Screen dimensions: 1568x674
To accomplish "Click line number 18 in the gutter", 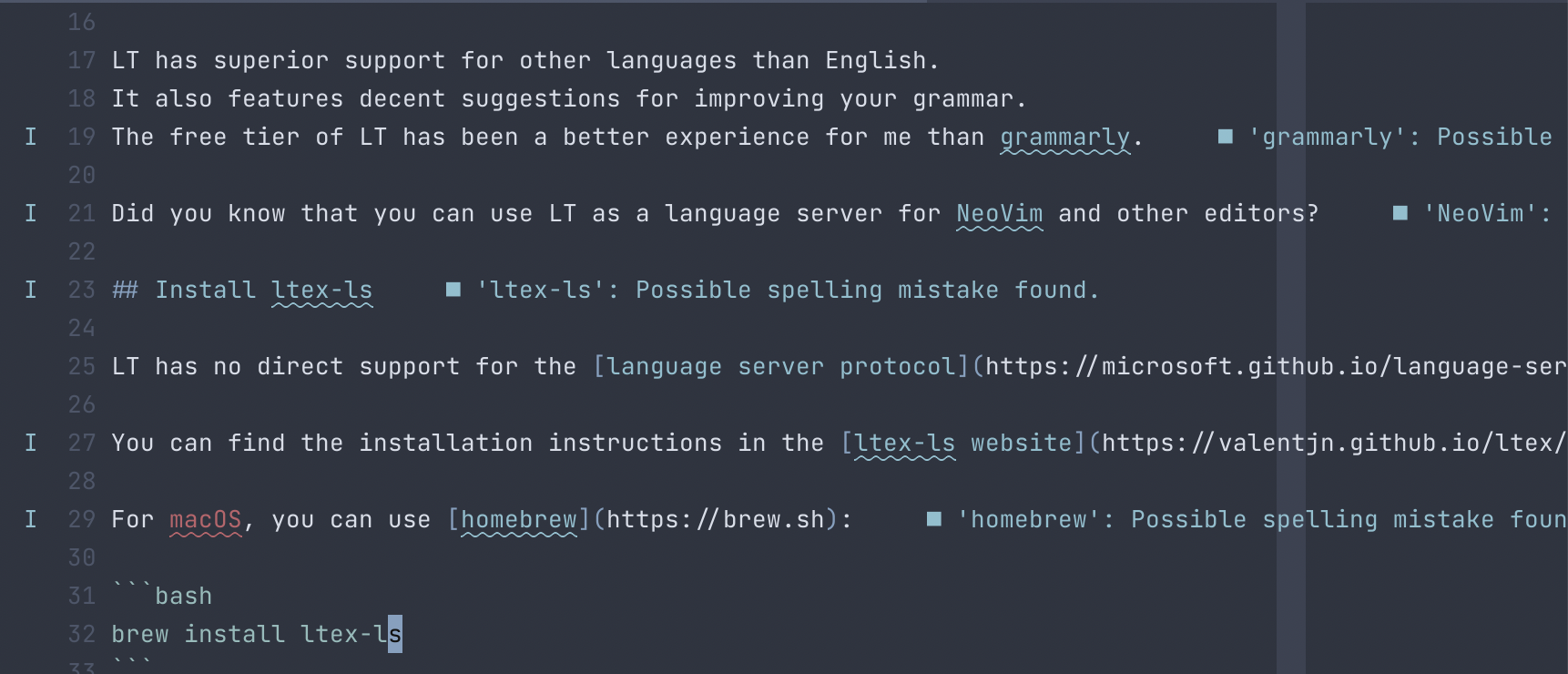I will pos(82,98).
